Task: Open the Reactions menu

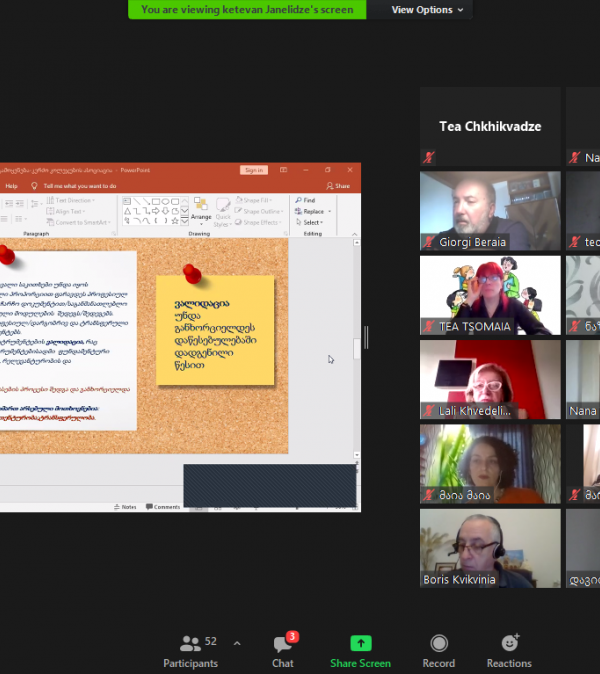Action: [509, 651]
